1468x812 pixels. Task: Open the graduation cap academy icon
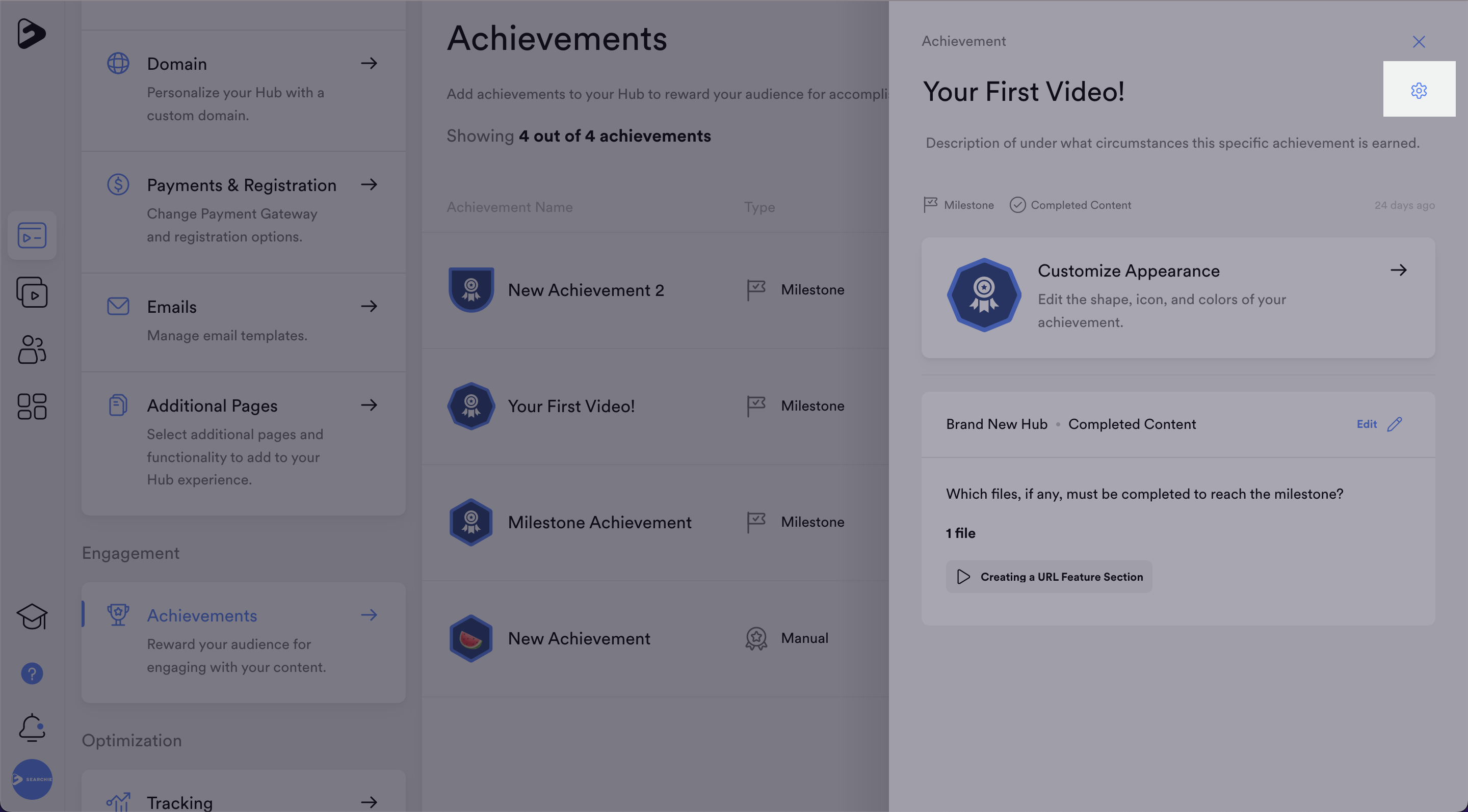click(31, 616)
